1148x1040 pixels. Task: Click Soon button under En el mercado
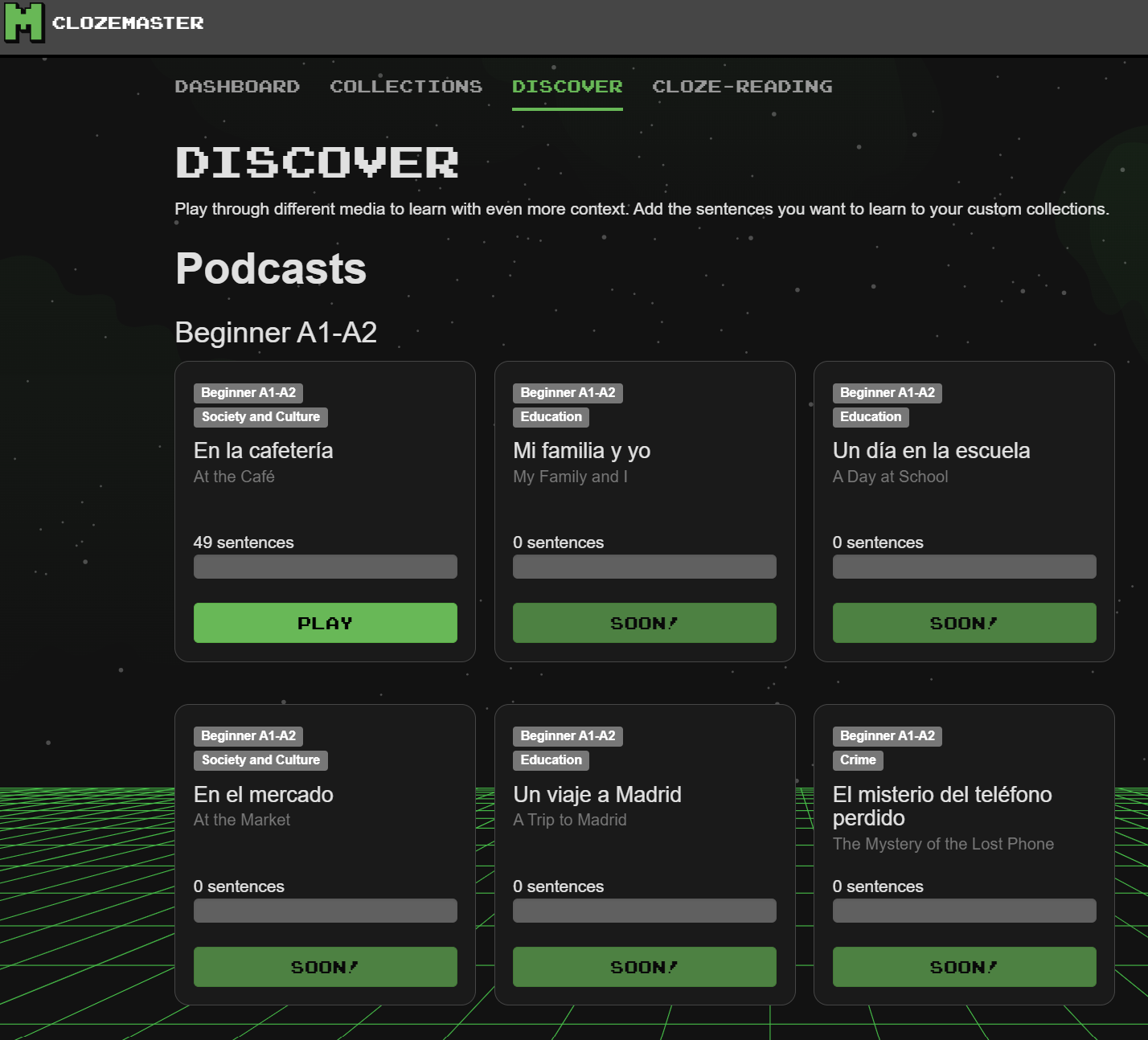tap(325, 967)
